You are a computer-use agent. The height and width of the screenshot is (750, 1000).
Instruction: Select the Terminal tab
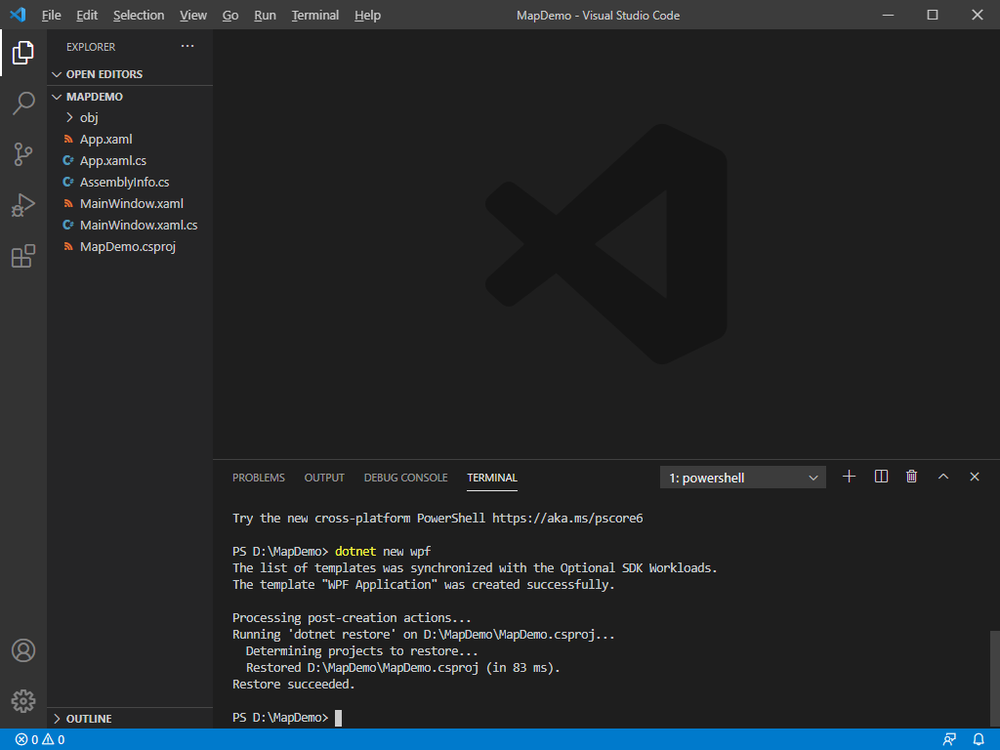[x=492, y=478]
